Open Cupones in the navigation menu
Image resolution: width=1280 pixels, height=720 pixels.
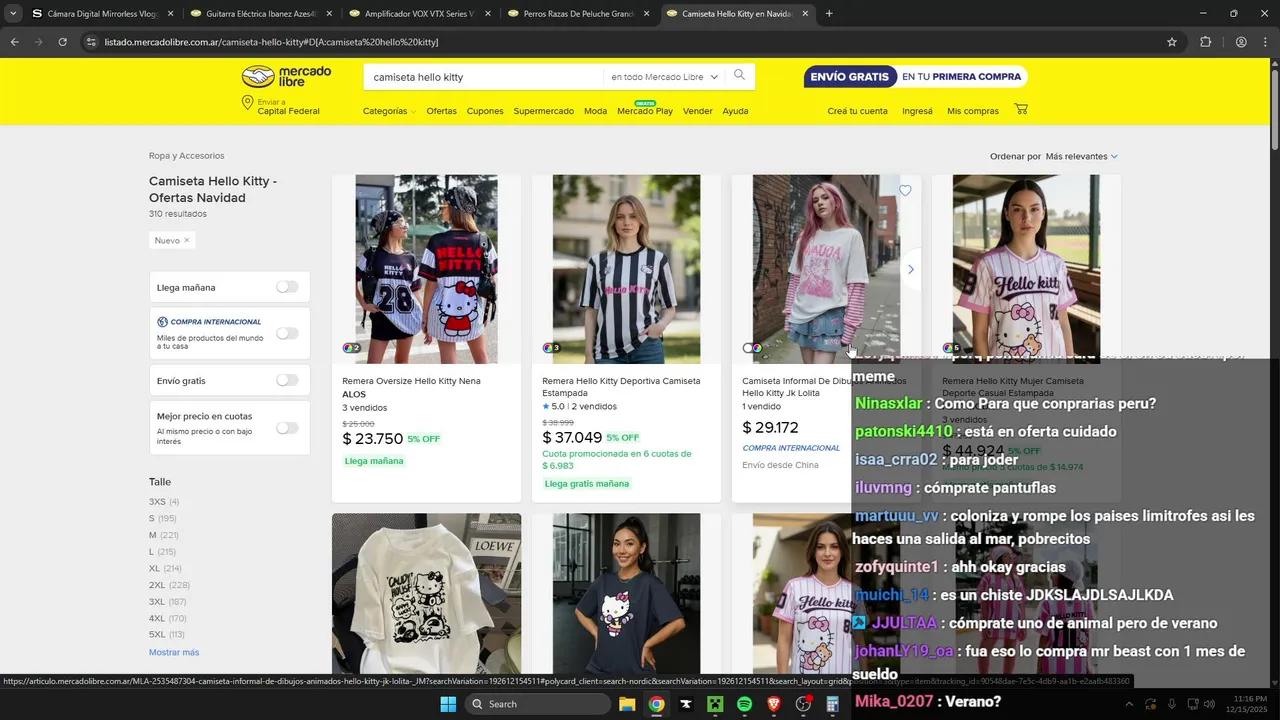pos(485,111)
